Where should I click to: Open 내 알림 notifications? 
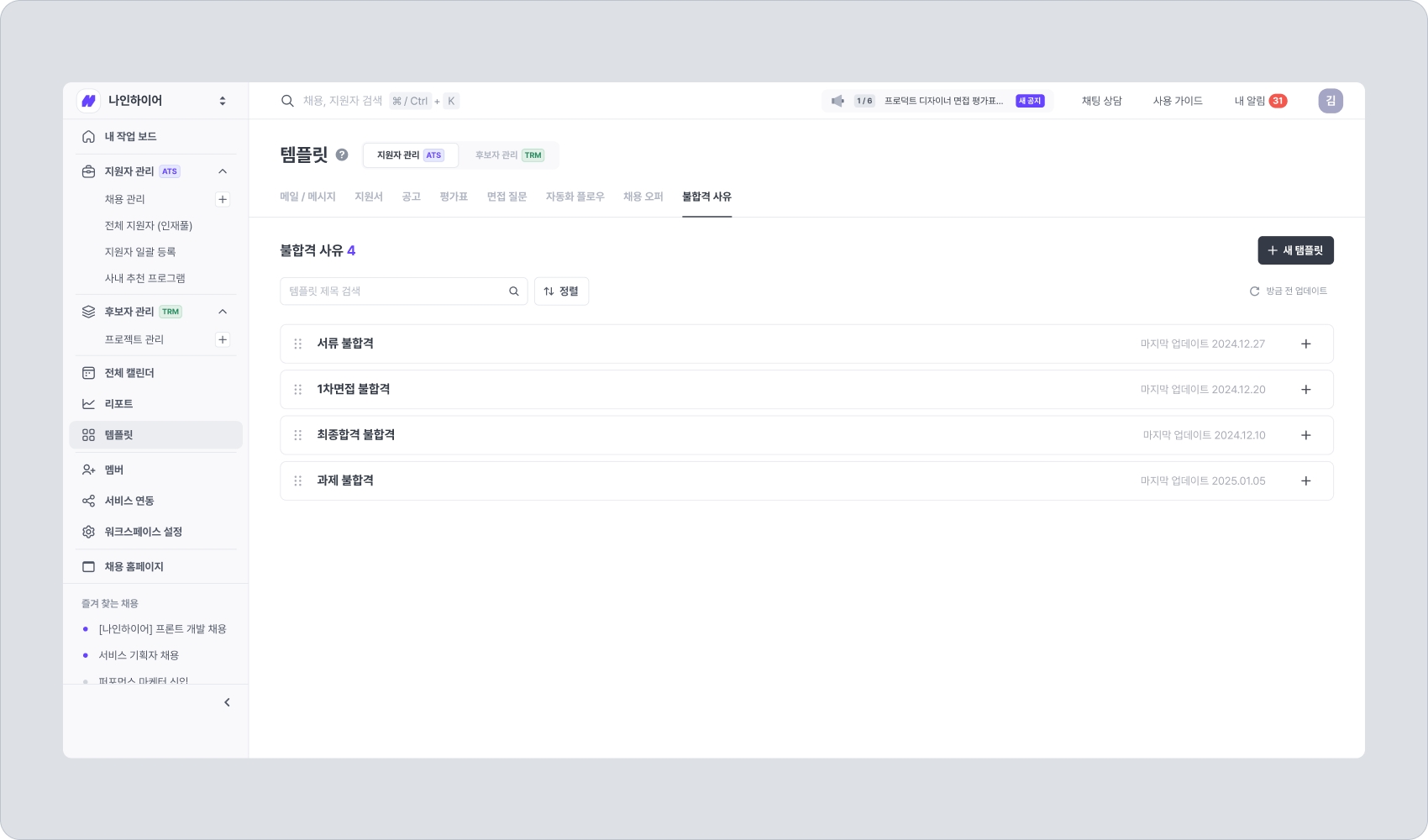1260,101
